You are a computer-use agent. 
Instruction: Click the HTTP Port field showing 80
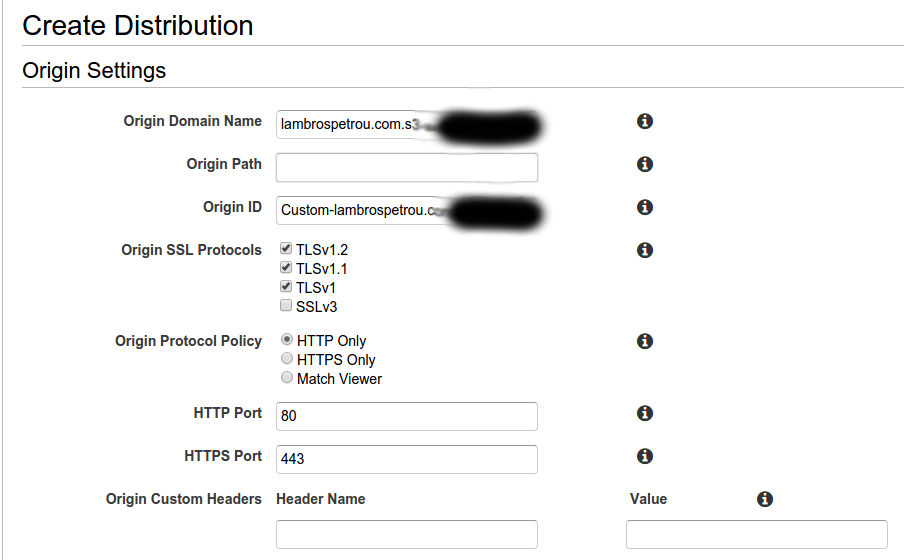click(x=406, y=416)
